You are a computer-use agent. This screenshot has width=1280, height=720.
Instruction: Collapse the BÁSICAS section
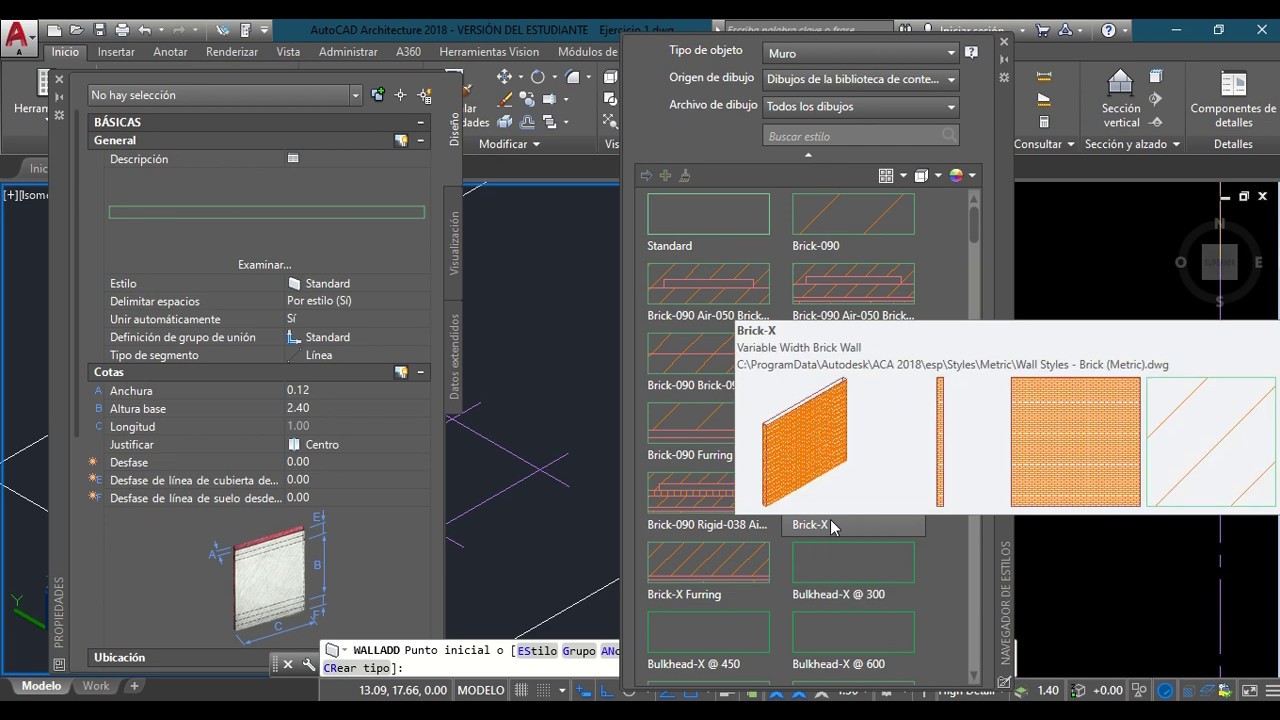point(421,122)
